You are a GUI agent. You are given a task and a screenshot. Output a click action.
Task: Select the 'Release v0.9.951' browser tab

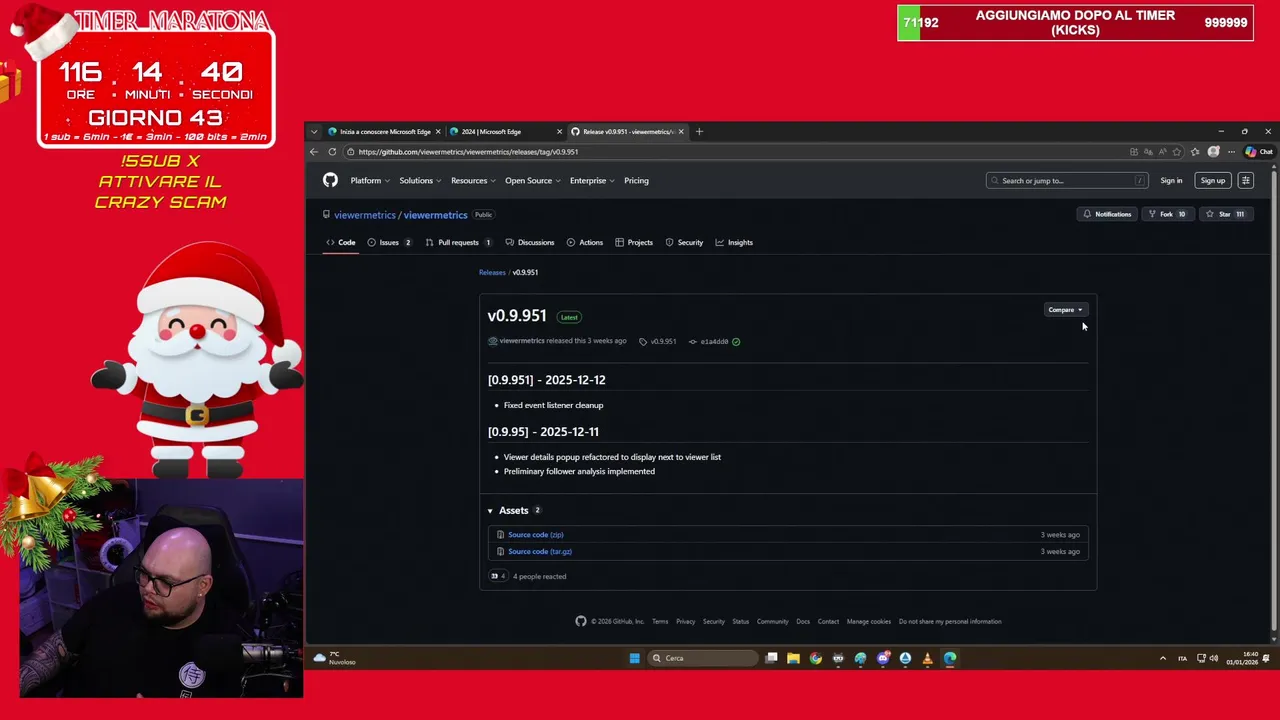coord(627,131)
